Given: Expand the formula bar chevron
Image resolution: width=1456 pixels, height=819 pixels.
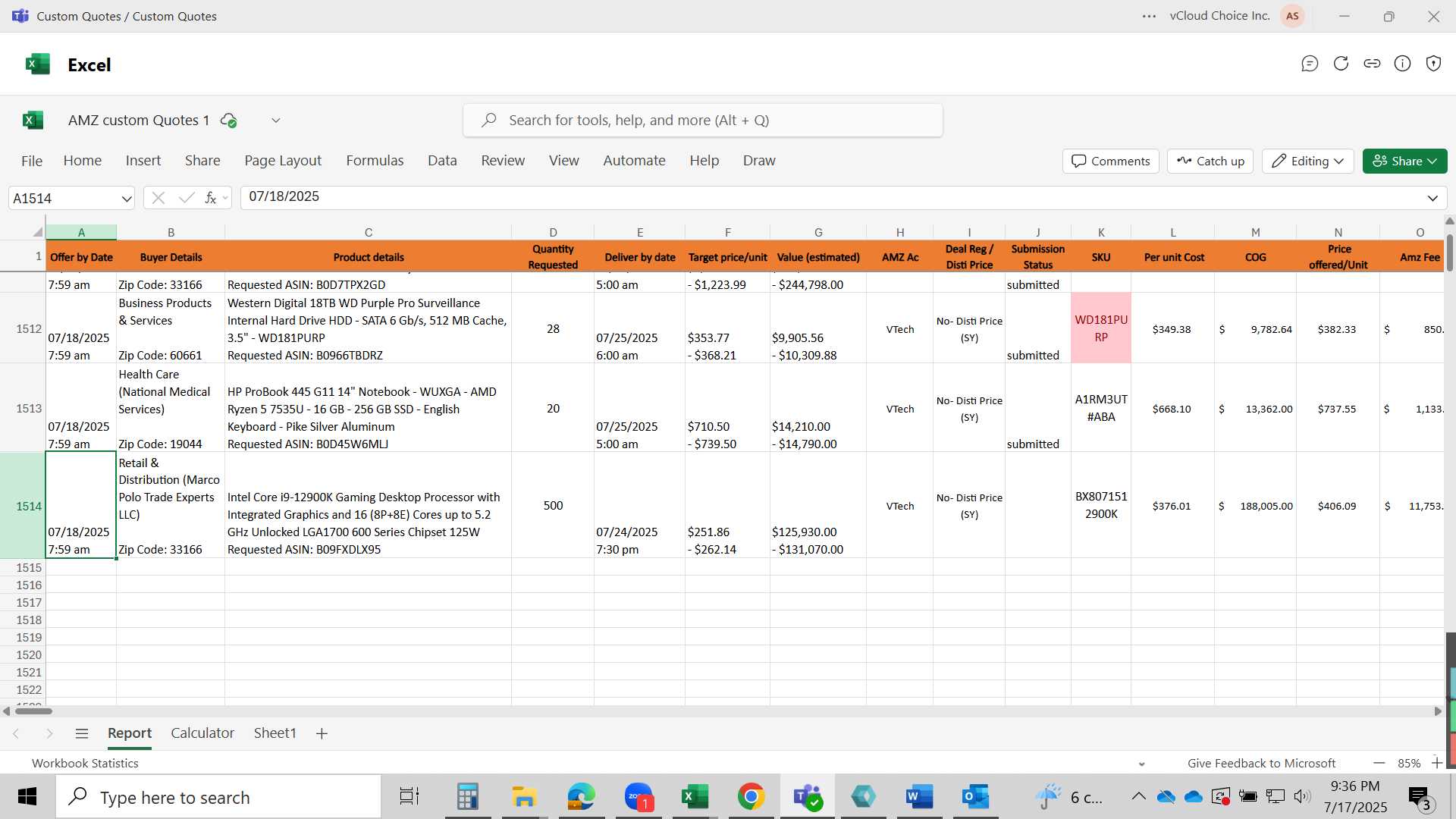Looking at the screenshot, I should point(1432,198).
